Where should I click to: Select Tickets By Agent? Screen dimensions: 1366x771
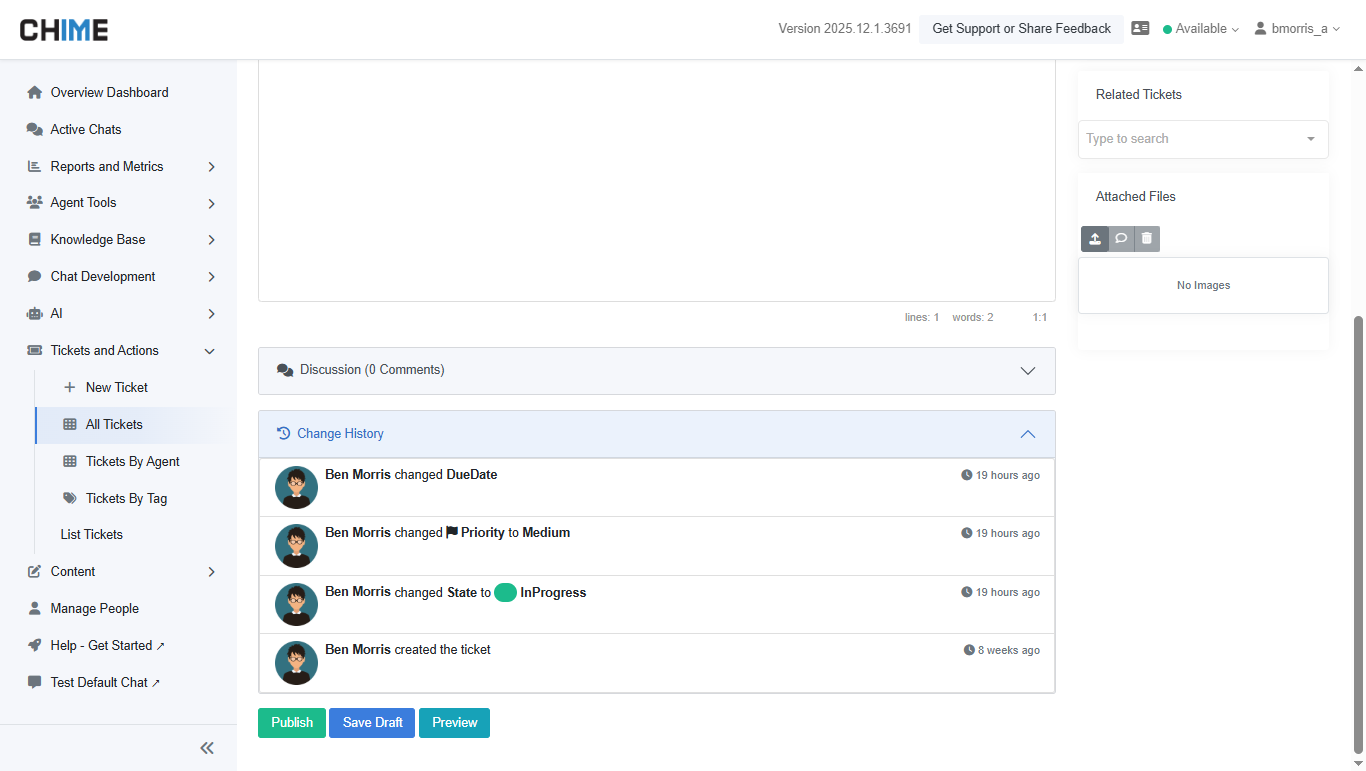(x=132, y=462)
